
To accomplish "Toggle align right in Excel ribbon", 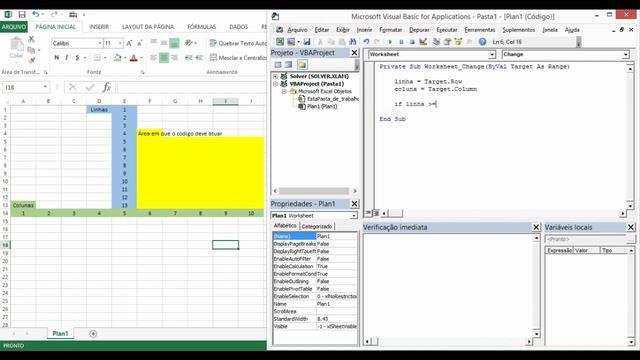I will pyautogui.click(x=174, y=58).
